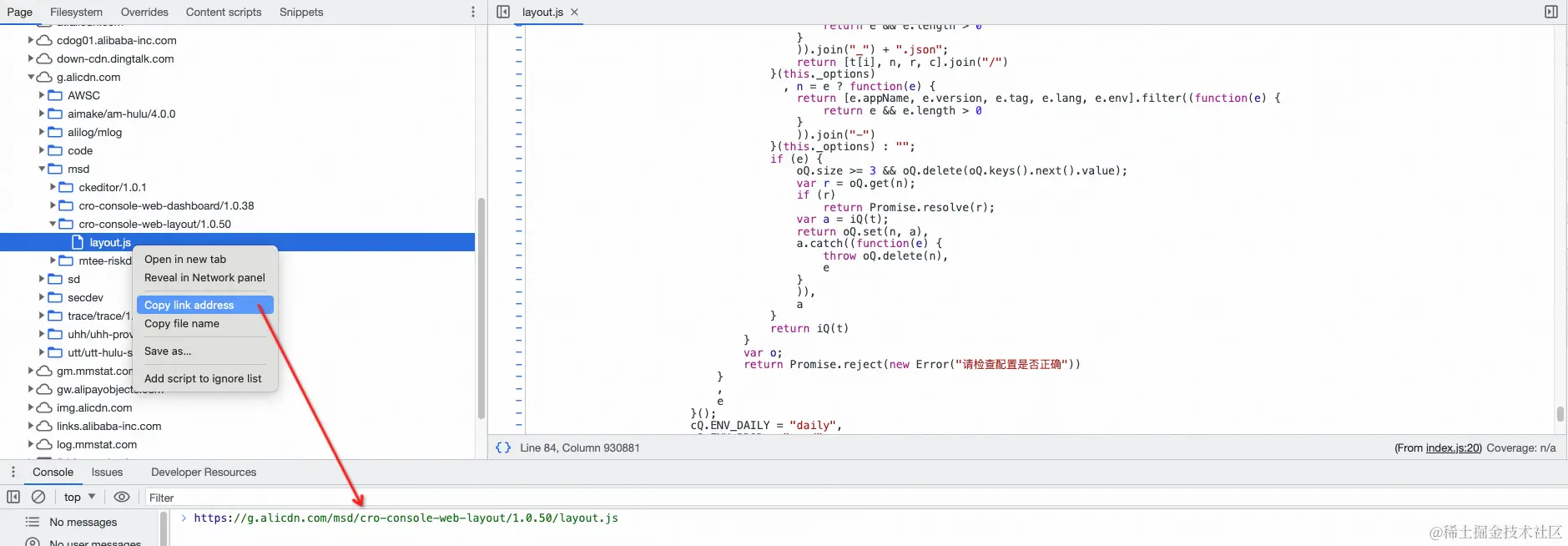
Task: Open the Content scripts tab
Action: 224,12
